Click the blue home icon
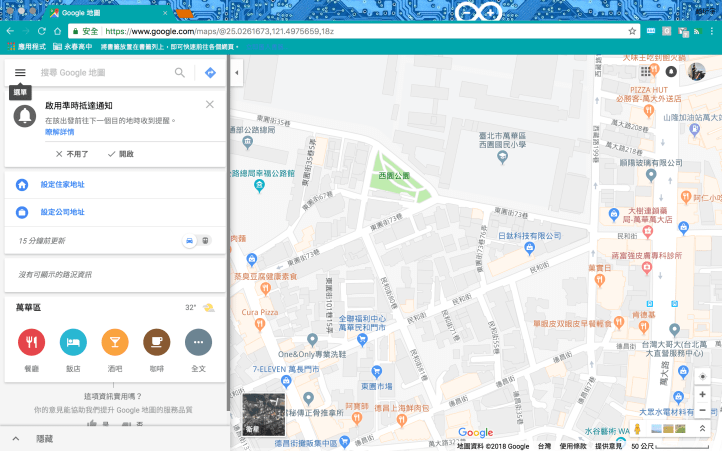The image size is (722, 451). coord(22,185)
